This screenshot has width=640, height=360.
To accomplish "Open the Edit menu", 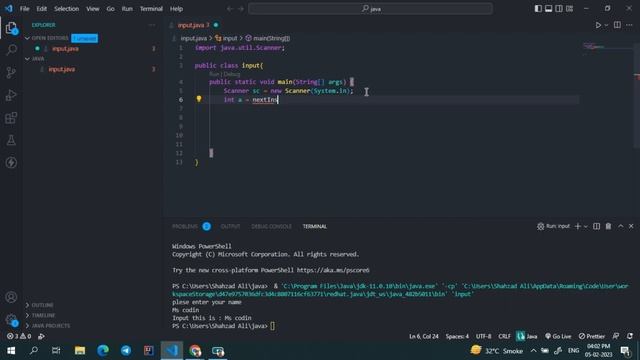I will [x=42, y=9].
